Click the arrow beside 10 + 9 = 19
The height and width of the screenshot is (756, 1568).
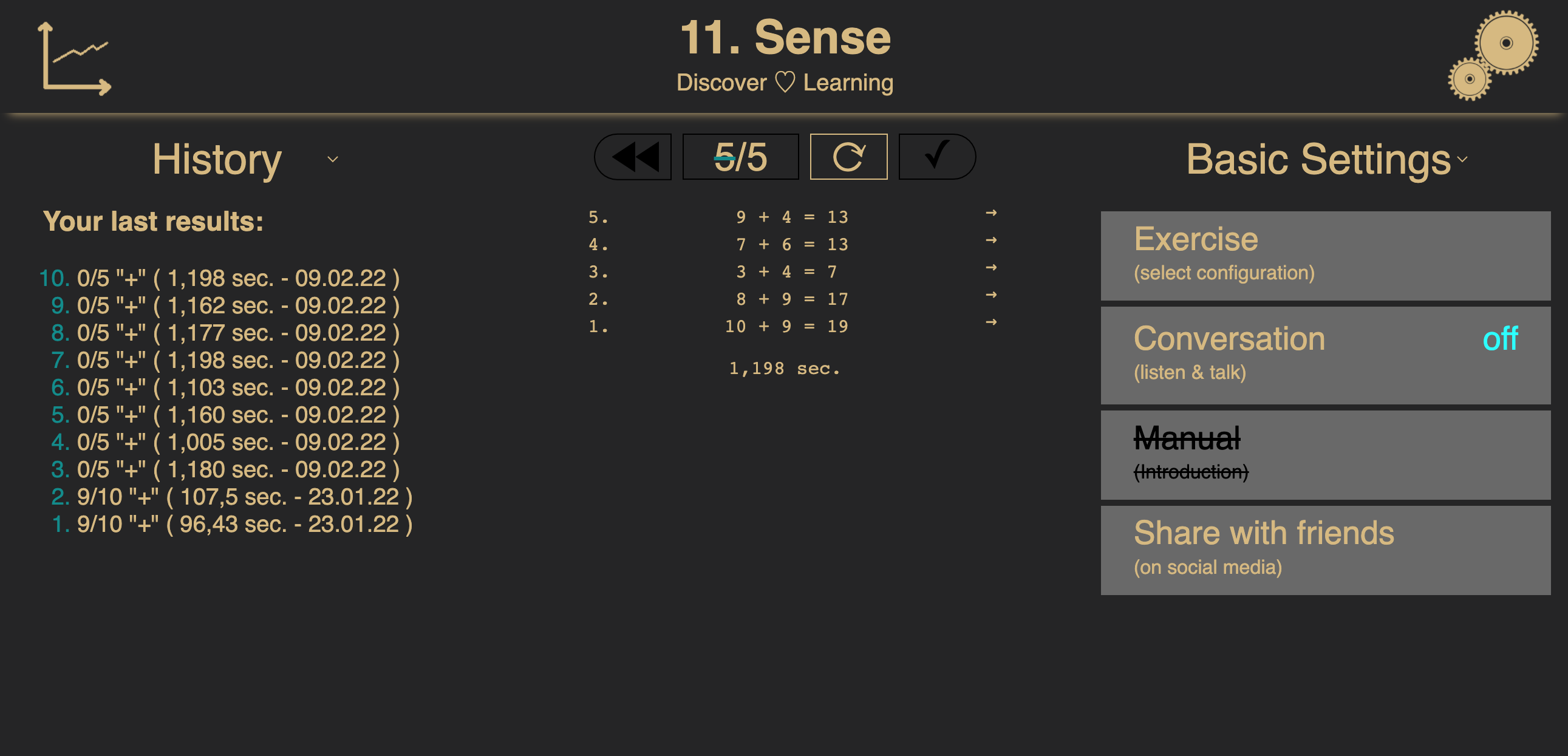991,322
